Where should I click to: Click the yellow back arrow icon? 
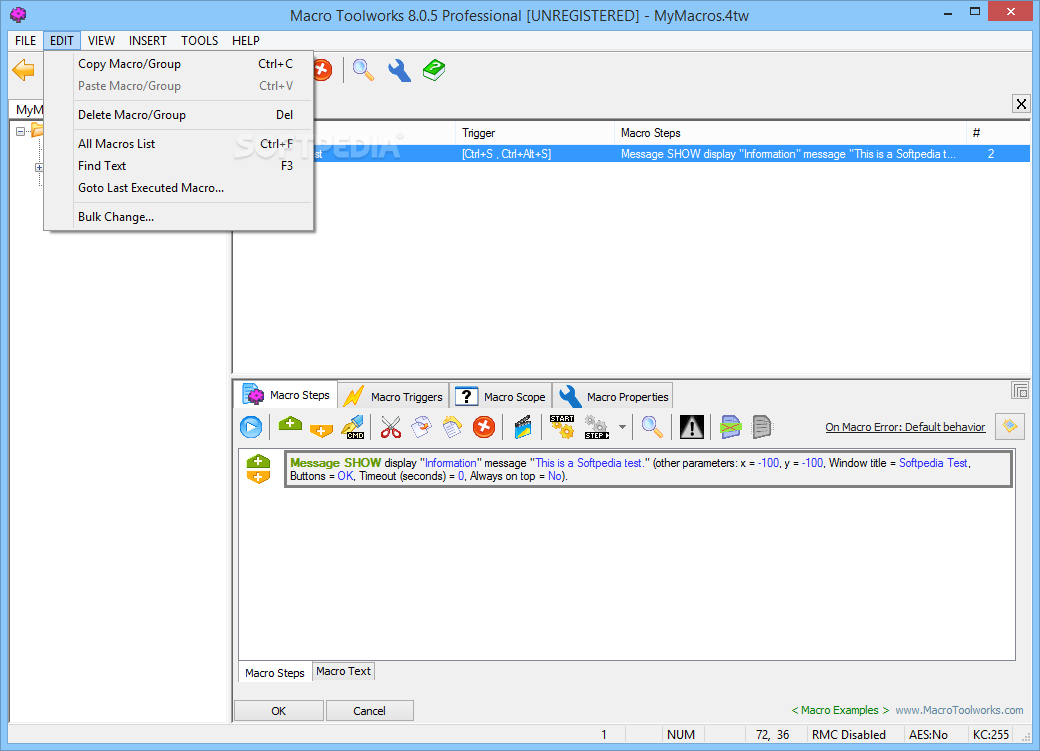[x=24, y=70]
